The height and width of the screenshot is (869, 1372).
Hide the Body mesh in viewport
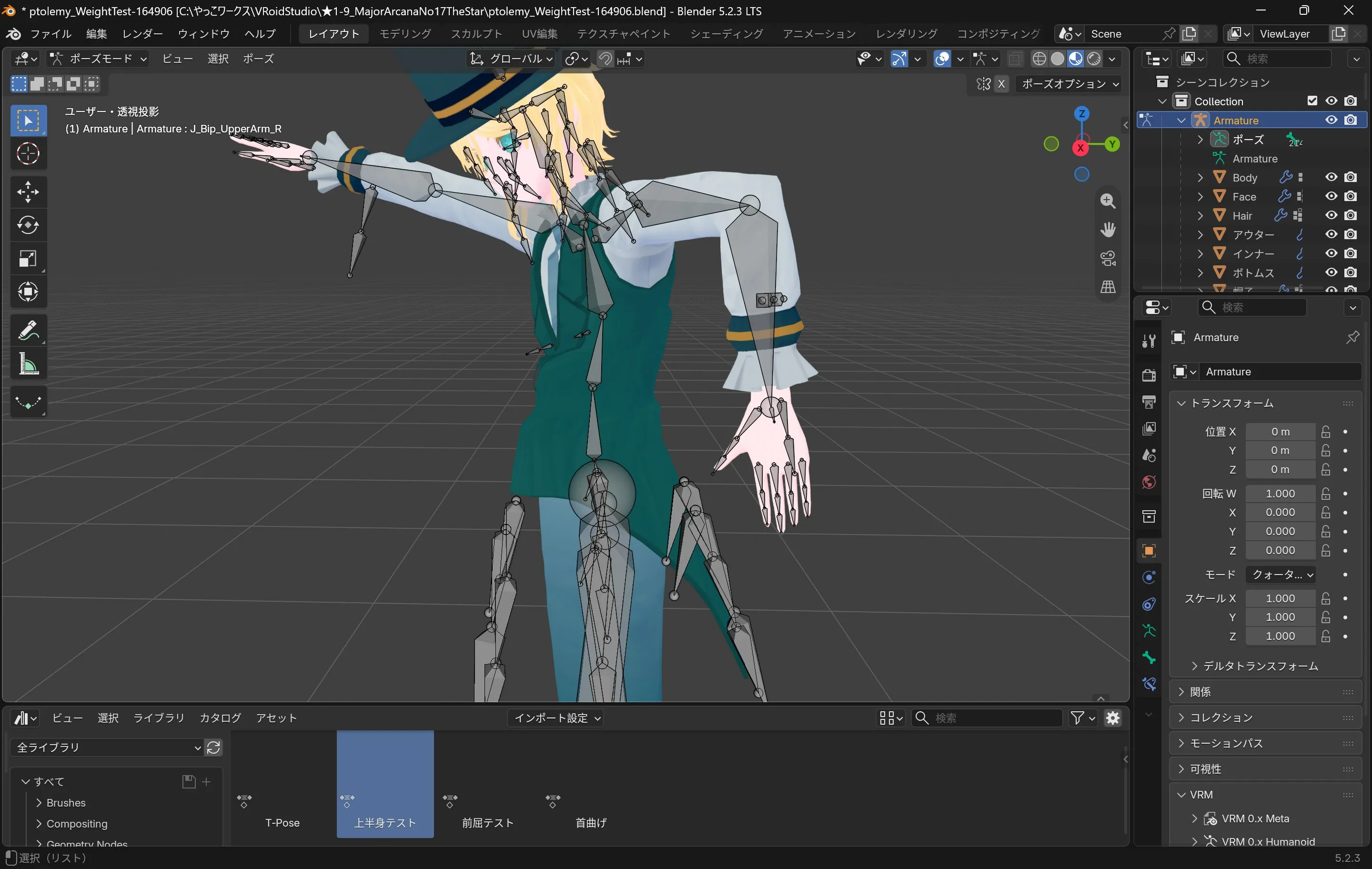tap(1331, 177)
